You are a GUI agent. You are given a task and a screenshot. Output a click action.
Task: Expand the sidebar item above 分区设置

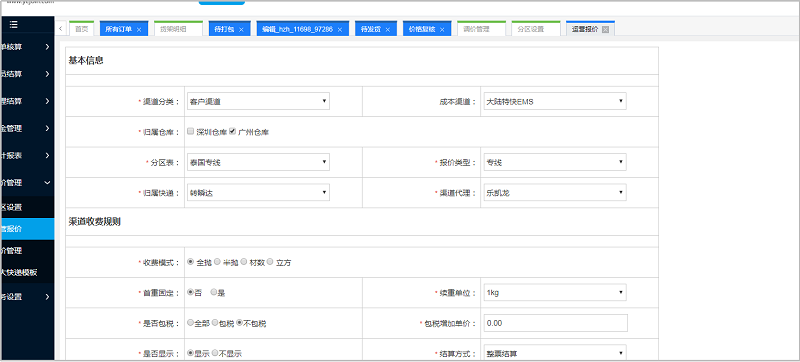27,182
